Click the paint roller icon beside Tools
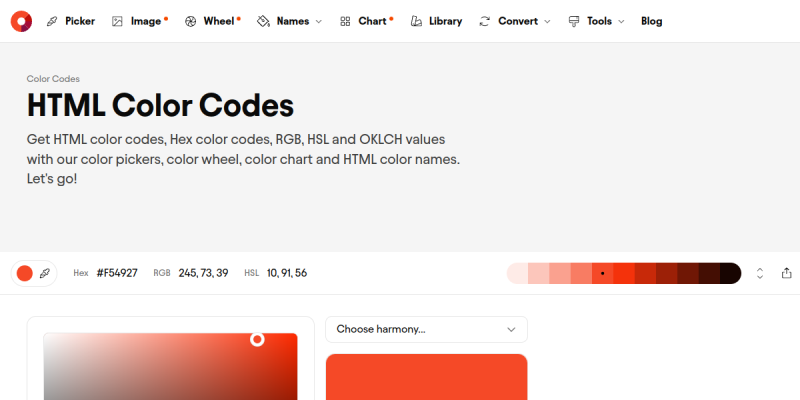This screenshot has width=800, height=400. 574,21
